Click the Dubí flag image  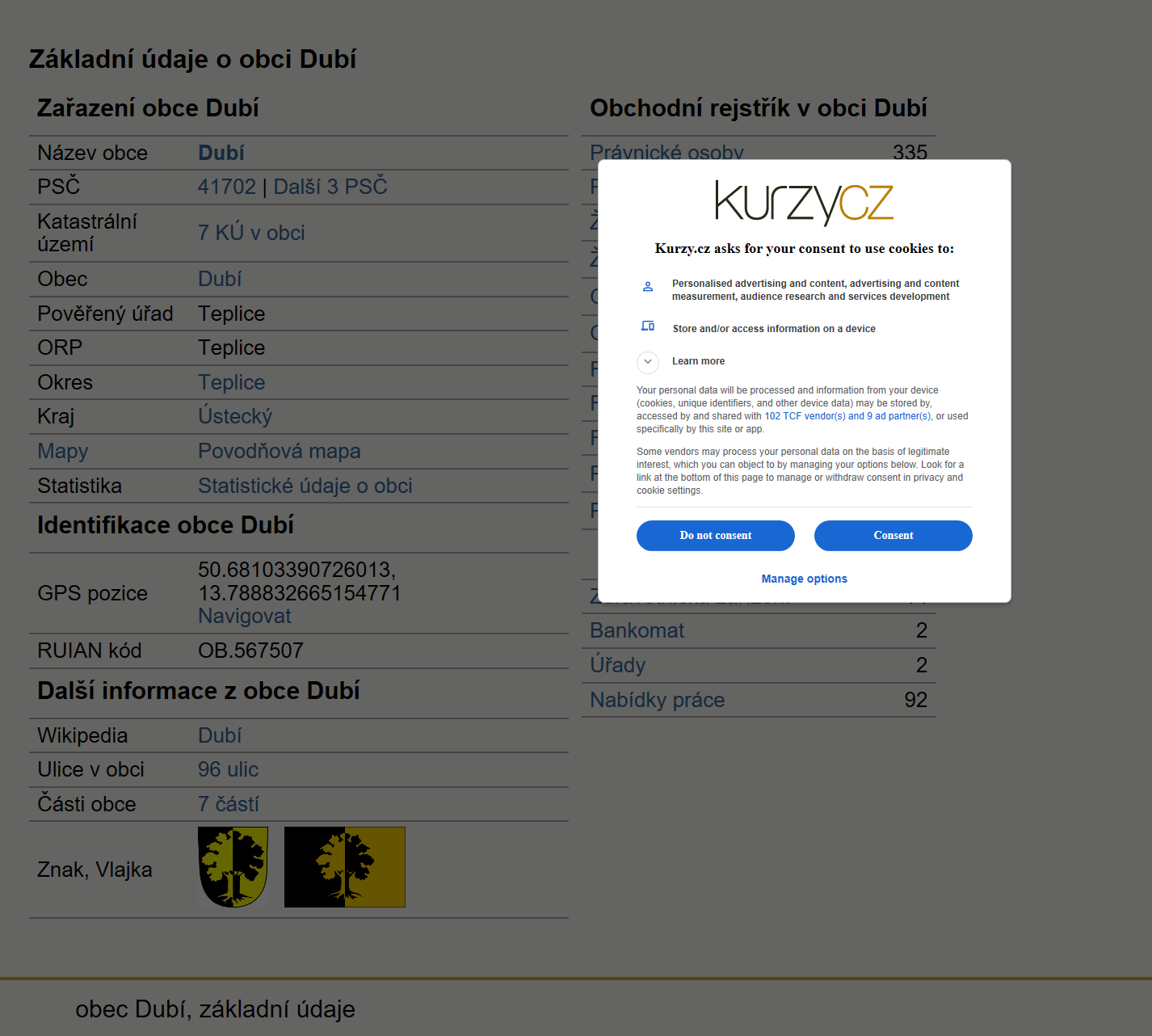[x=345, y=867]
